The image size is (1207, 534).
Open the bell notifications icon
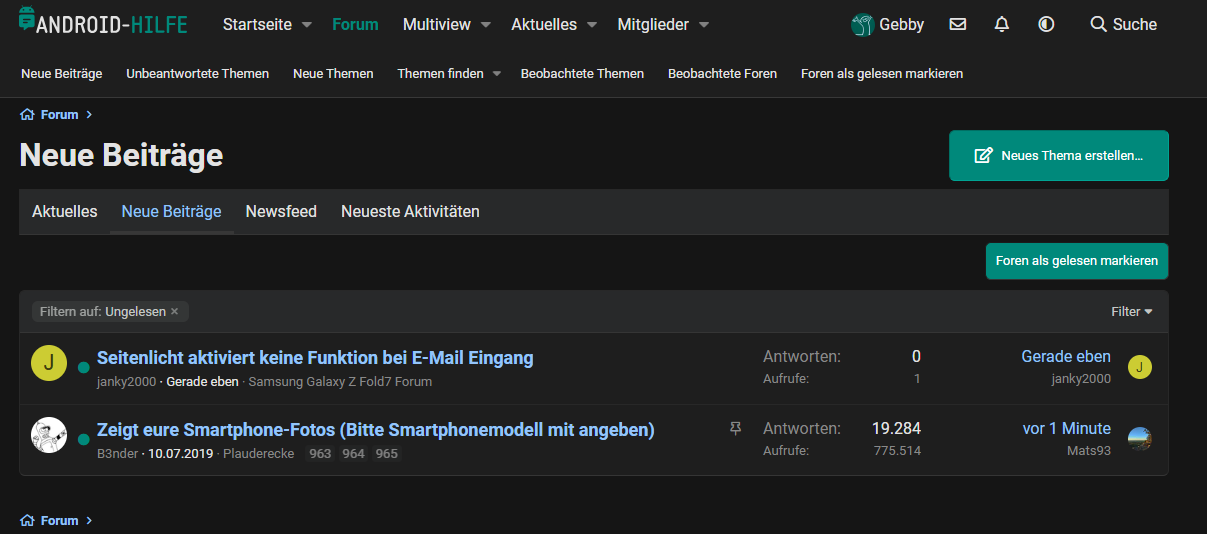pyautogui.click(x=1002, y=24)
